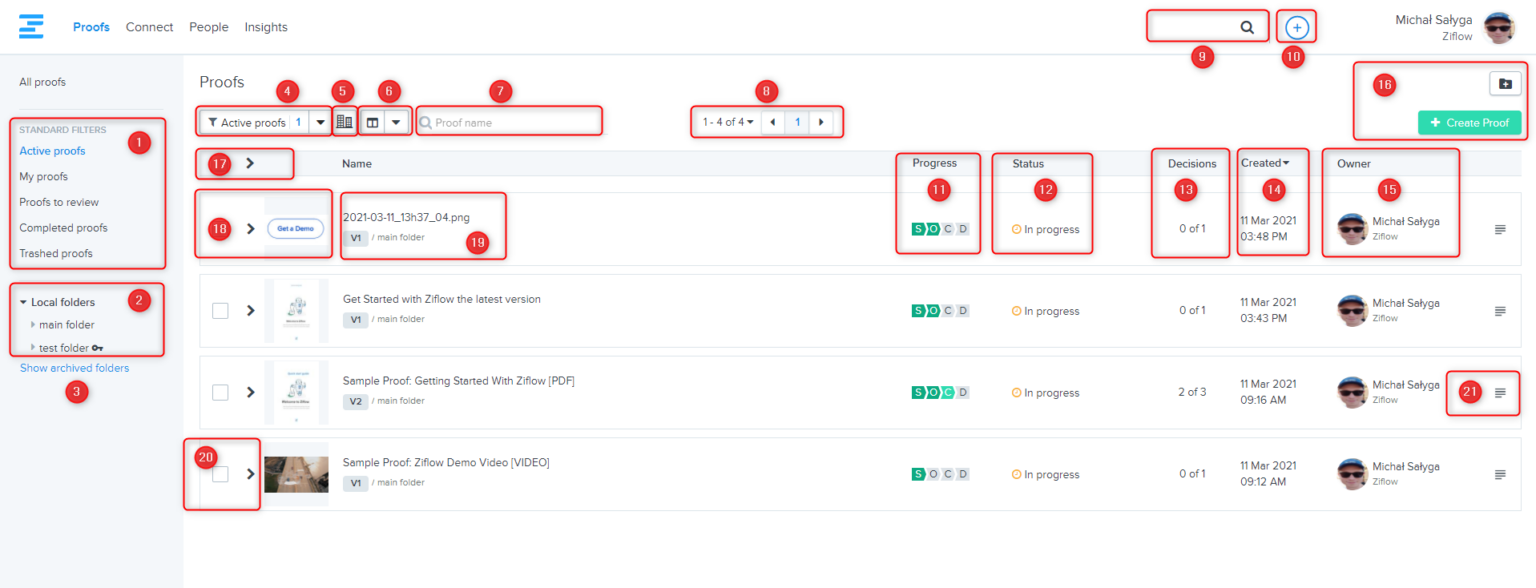Open the row actions menu for Getting Started proof
Viewport: 1536px width, 588px height.
(1499, 392)
